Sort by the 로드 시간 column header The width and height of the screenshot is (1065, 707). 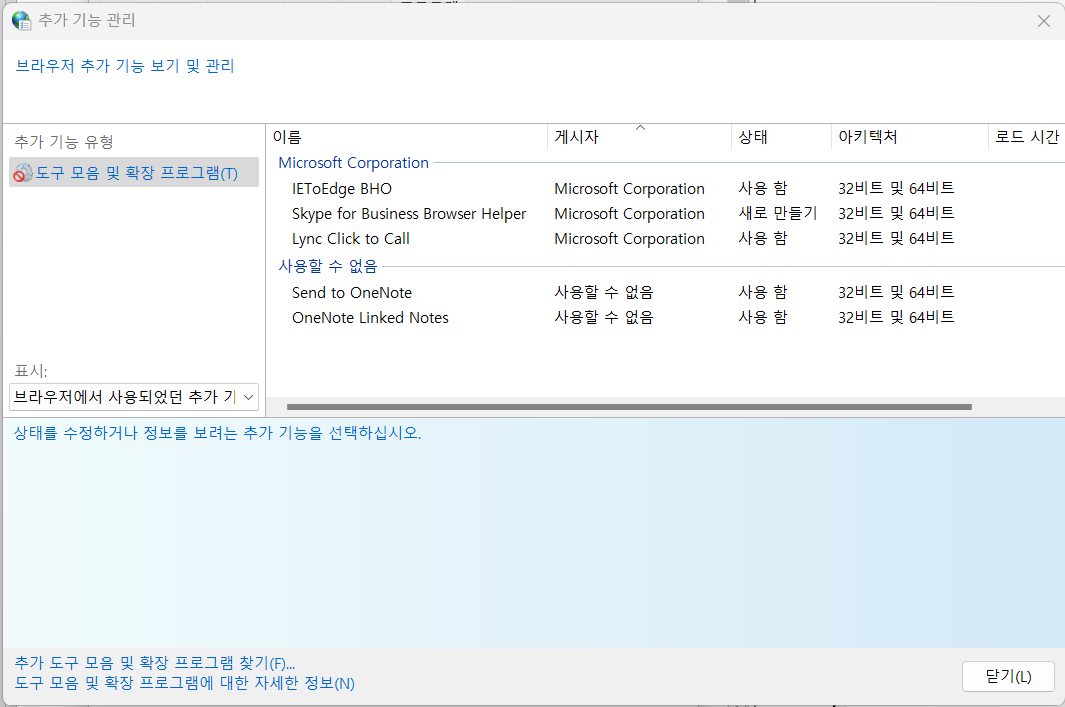1026,137
